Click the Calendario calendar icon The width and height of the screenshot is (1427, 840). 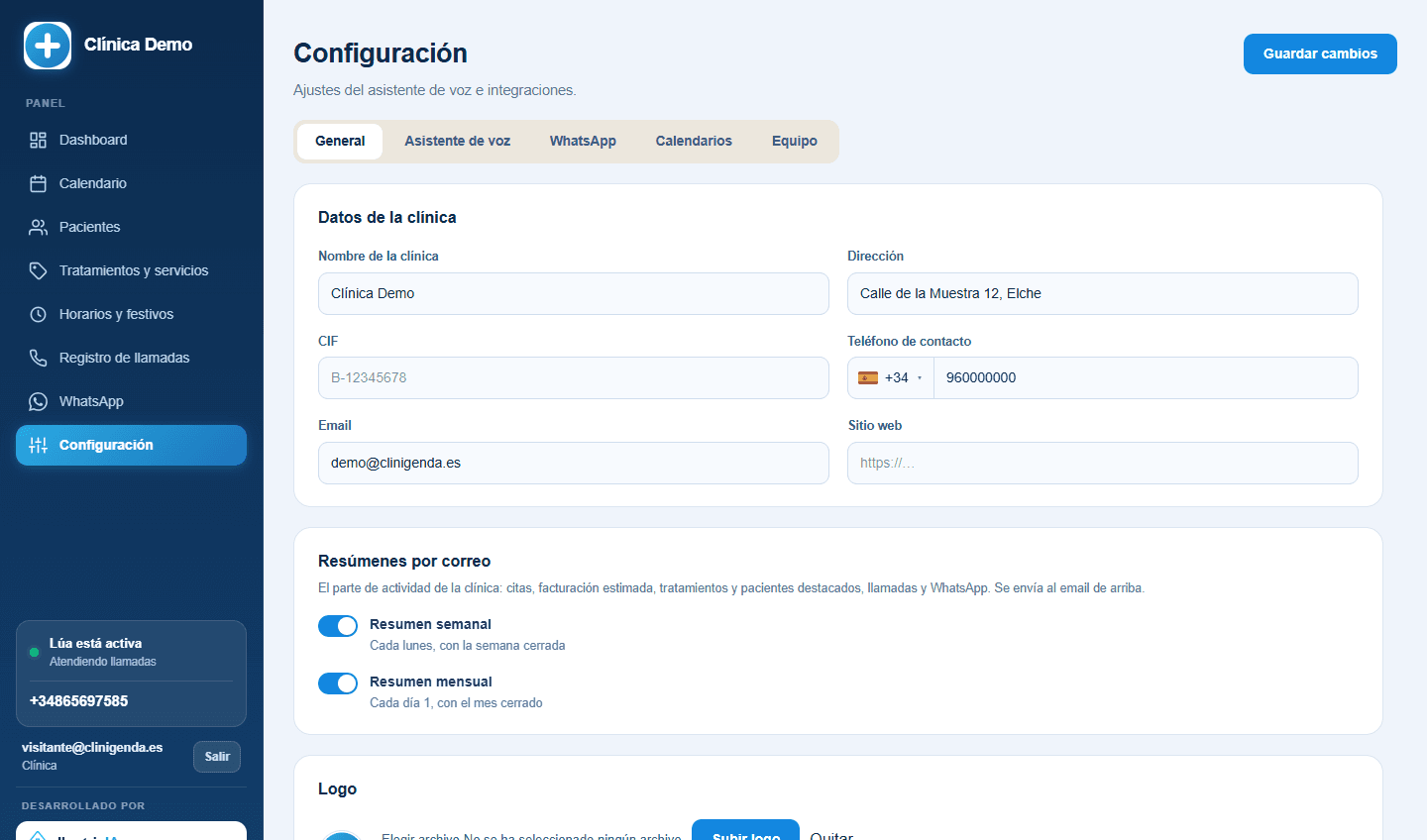[x=38, y=183]
